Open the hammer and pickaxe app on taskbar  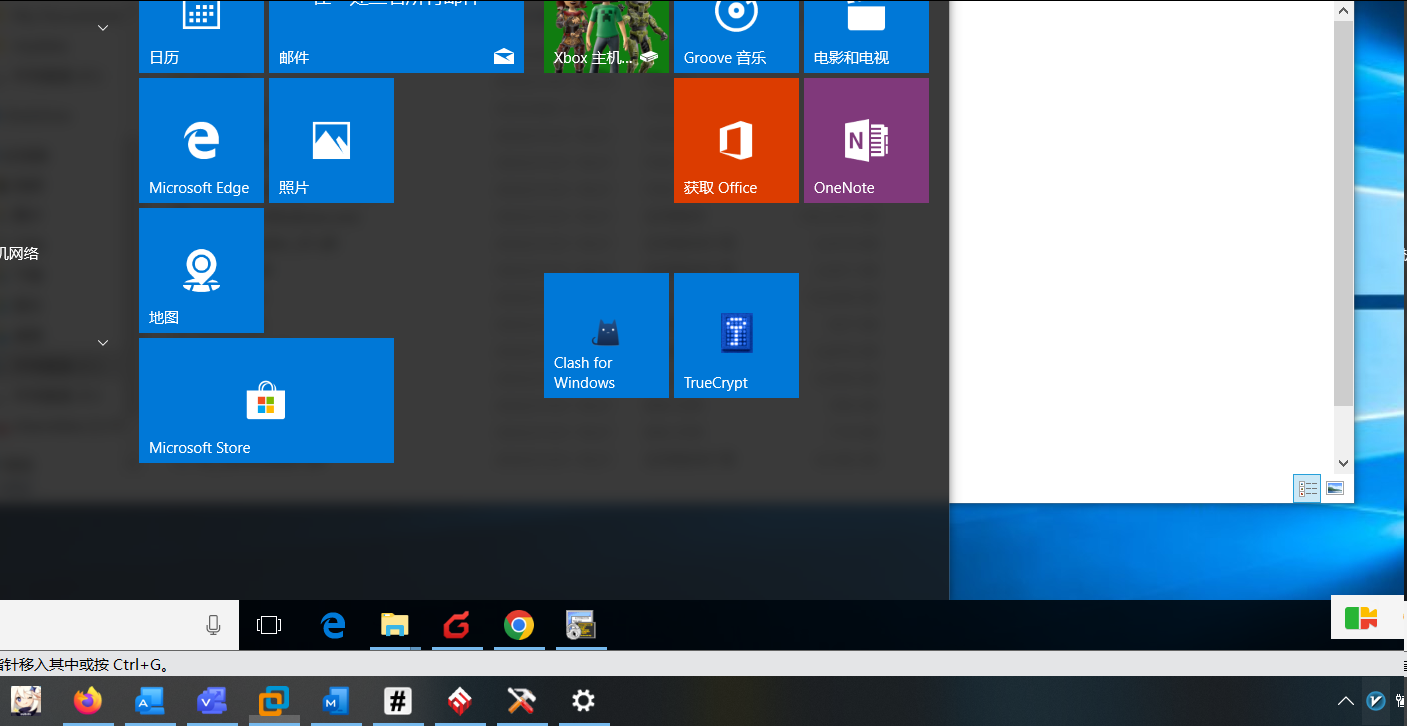click(x=521, y=701)
